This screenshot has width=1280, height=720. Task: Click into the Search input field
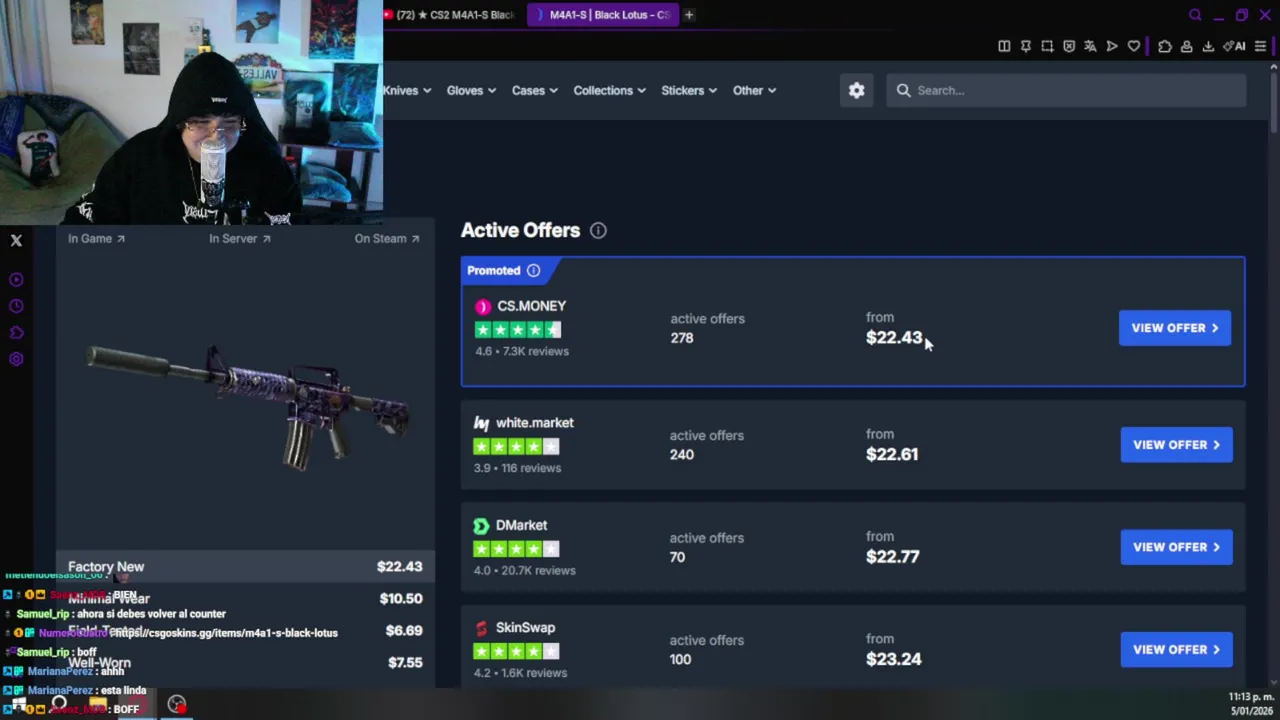coord(1066,90)
